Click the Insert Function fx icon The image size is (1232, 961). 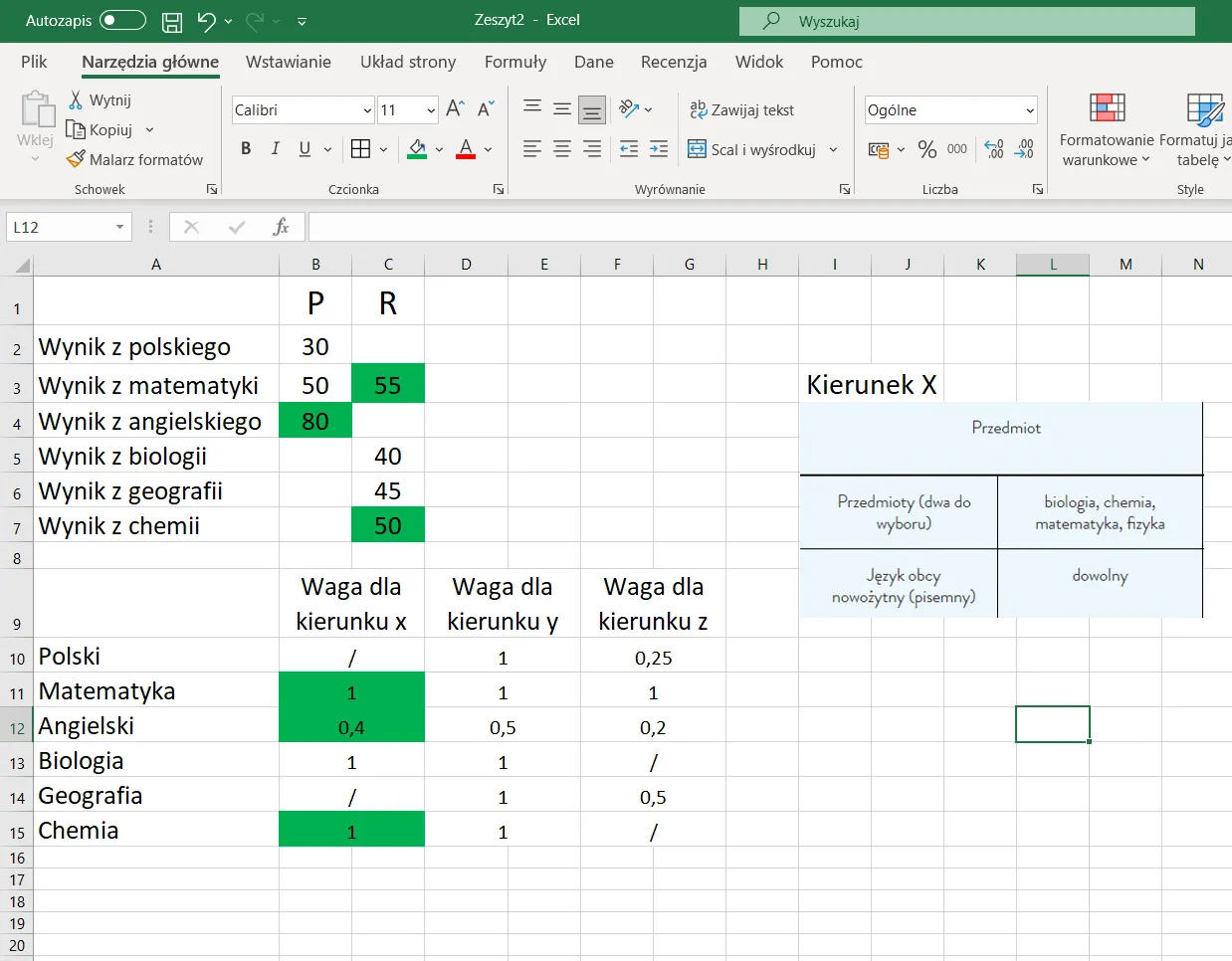click(x=281, y=227)
